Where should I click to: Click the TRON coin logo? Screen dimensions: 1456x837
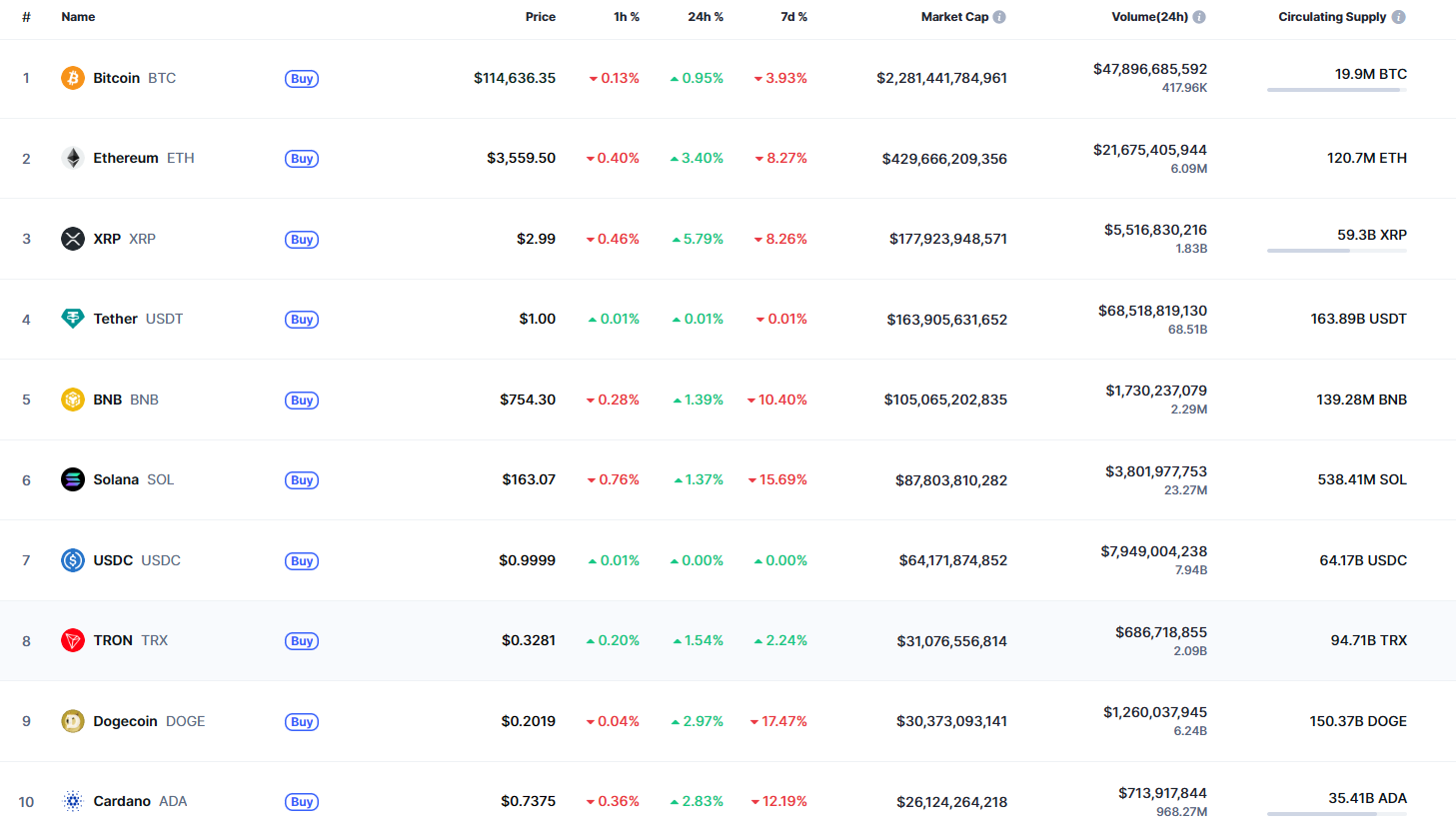(x=73, y=640)
